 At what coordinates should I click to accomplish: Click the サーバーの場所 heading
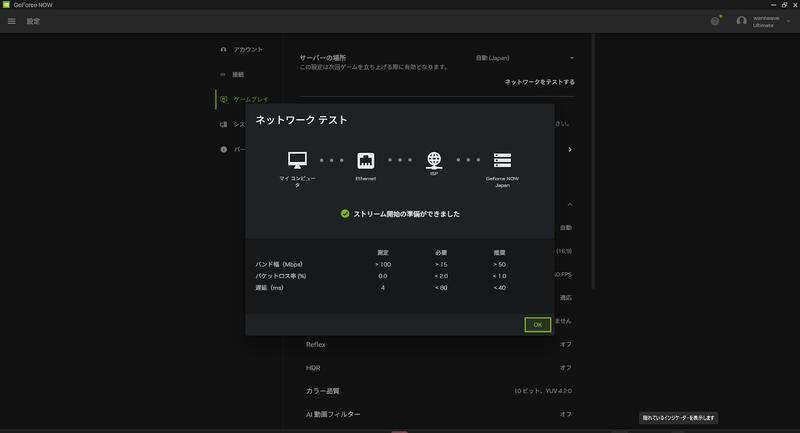322,58
